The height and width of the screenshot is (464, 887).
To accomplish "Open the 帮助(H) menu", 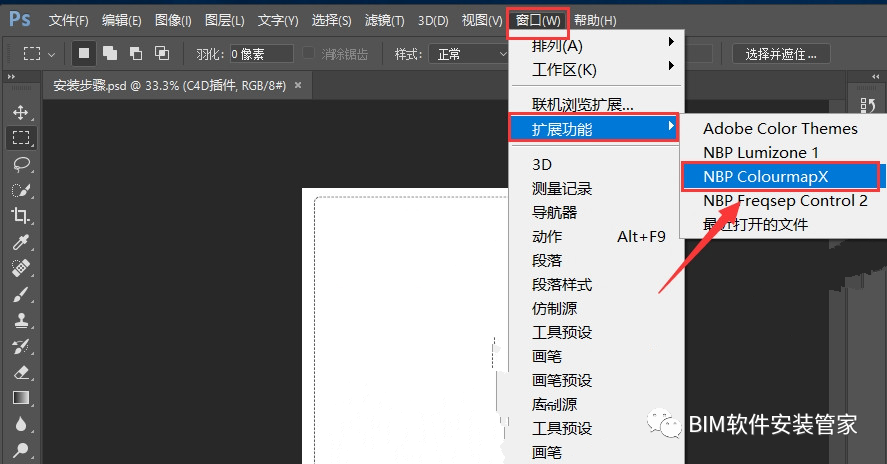I will [x=595, y=21].
